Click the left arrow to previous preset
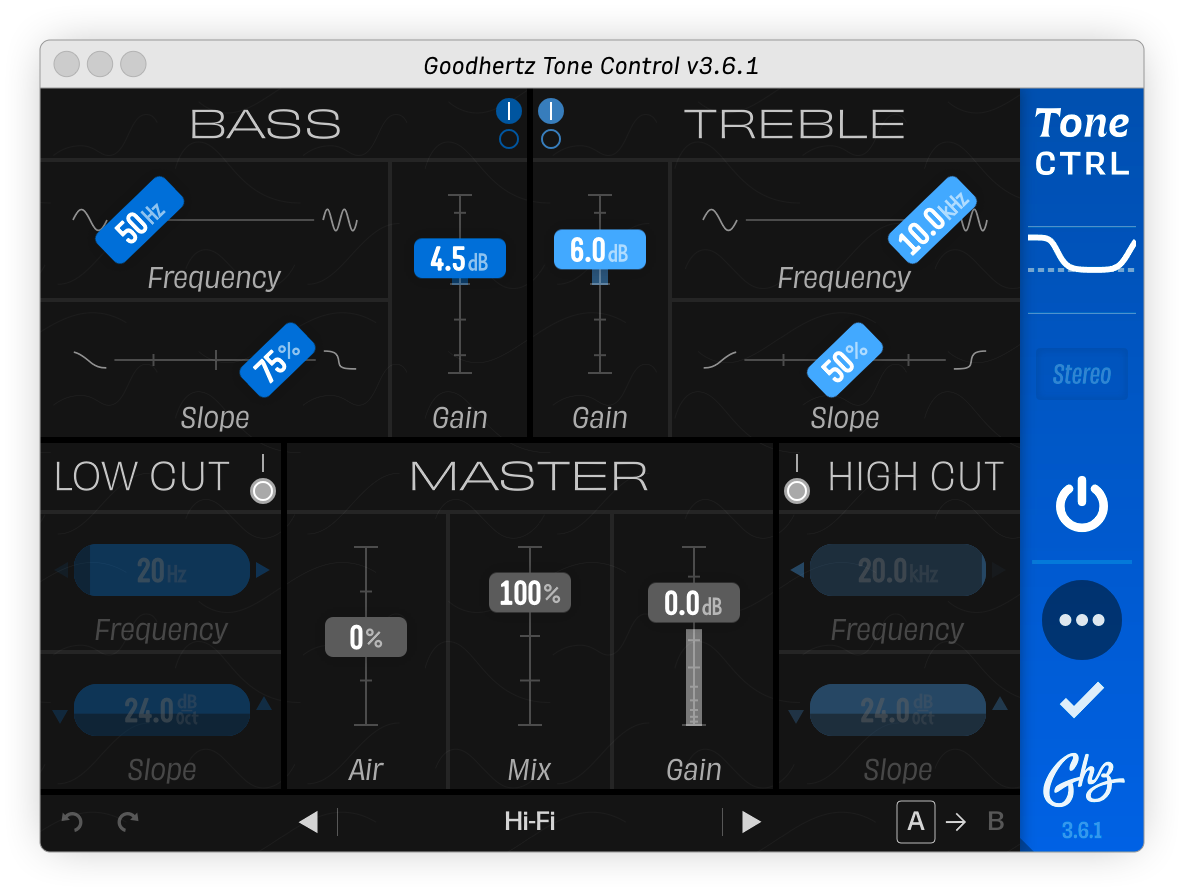1184x892 pixels. (x=310, y=821)
